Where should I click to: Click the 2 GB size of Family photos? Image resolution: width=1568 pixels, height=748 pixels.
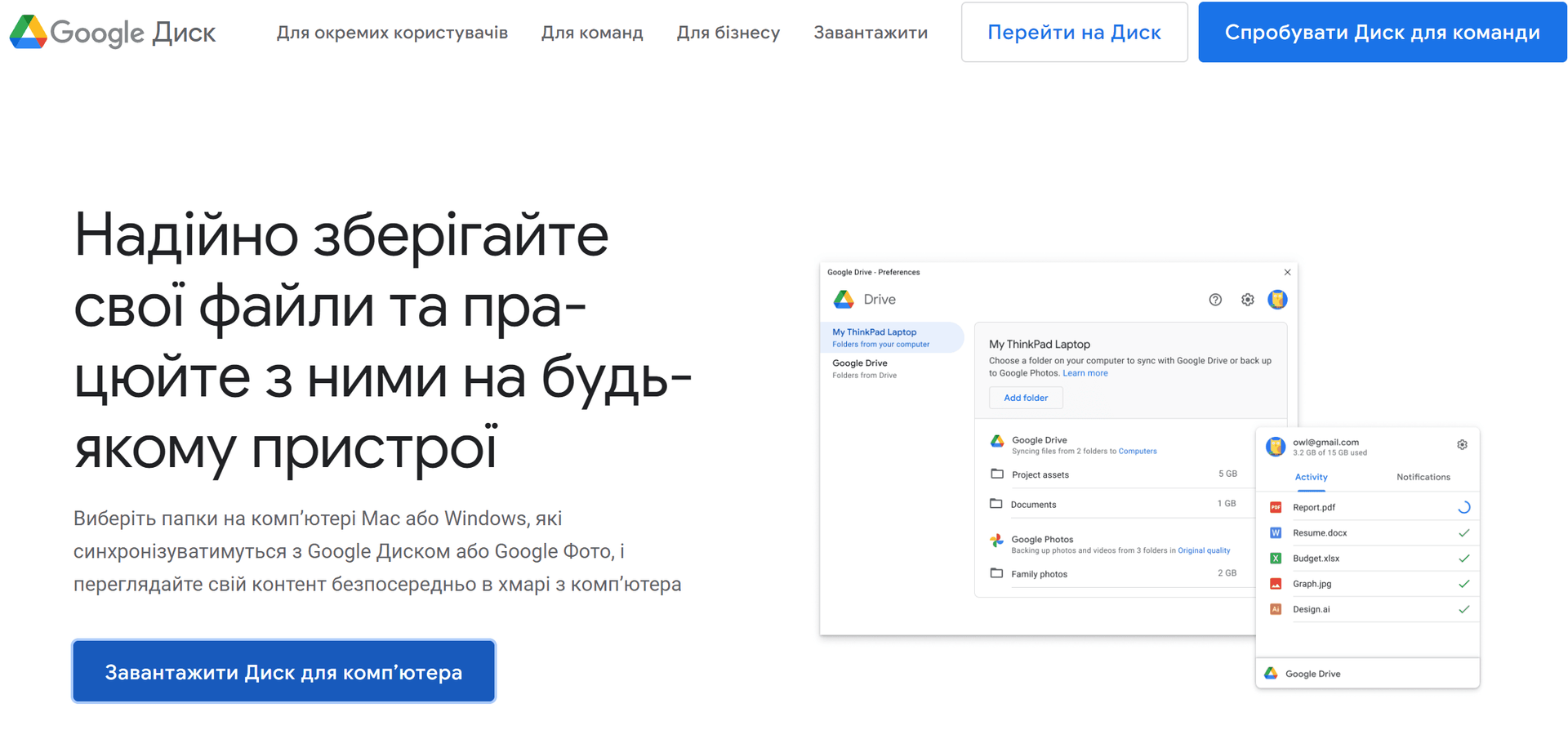click(x=1227, y=573)
